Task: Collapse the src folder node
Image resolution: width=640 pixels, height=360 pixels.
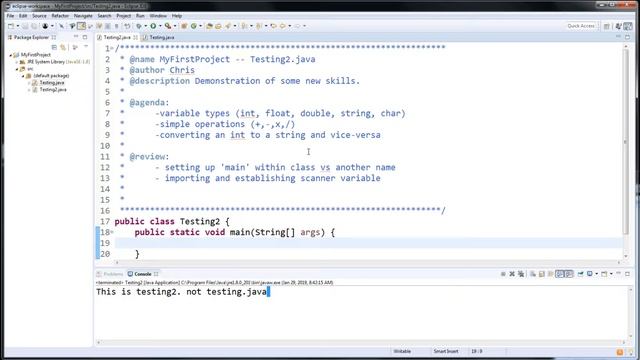Action: pos(17,69)
